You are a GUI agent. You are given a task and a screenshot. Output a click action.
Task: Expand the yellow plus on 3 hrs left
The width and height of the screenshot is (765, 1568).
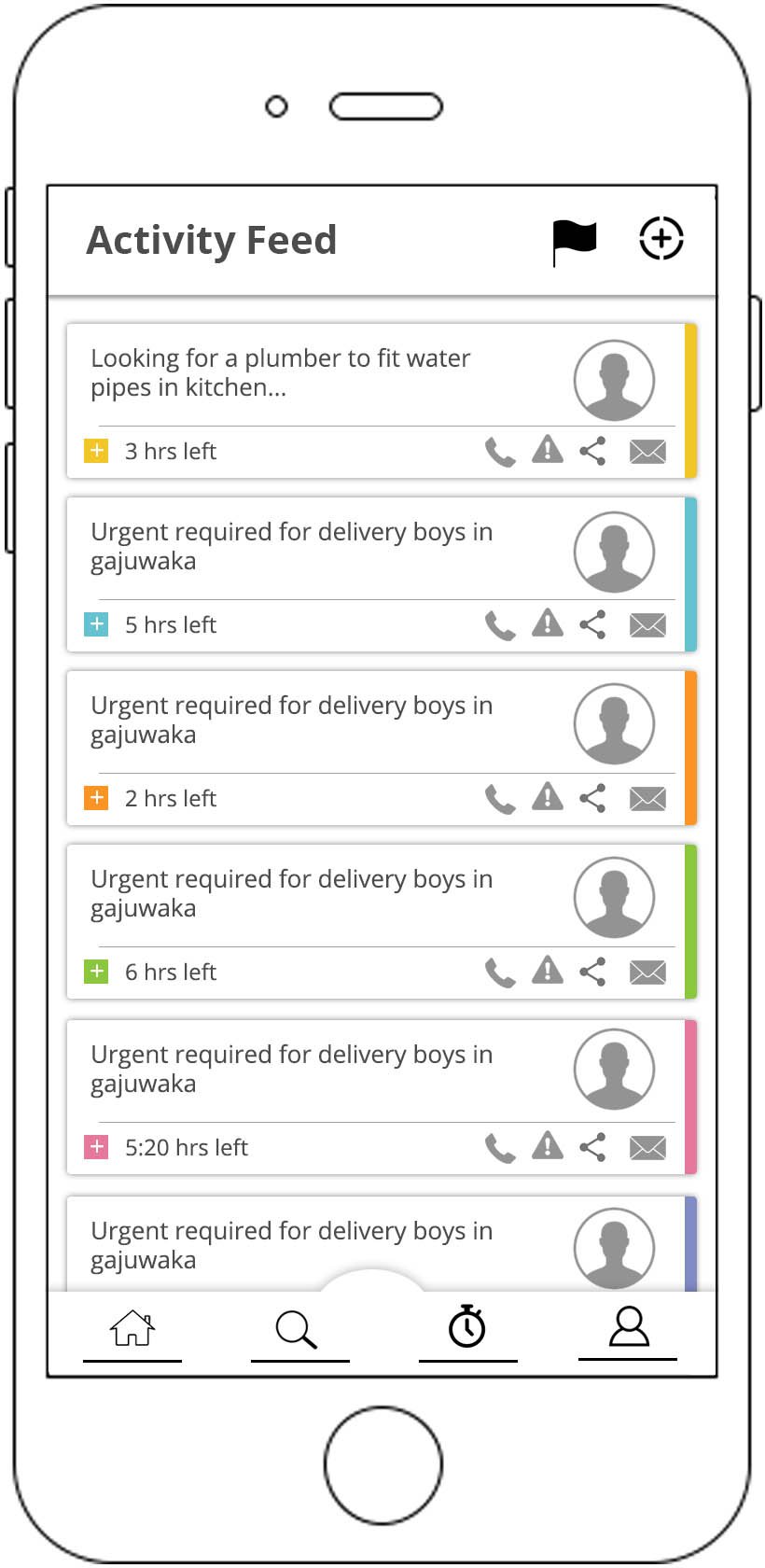click(96, 451)
